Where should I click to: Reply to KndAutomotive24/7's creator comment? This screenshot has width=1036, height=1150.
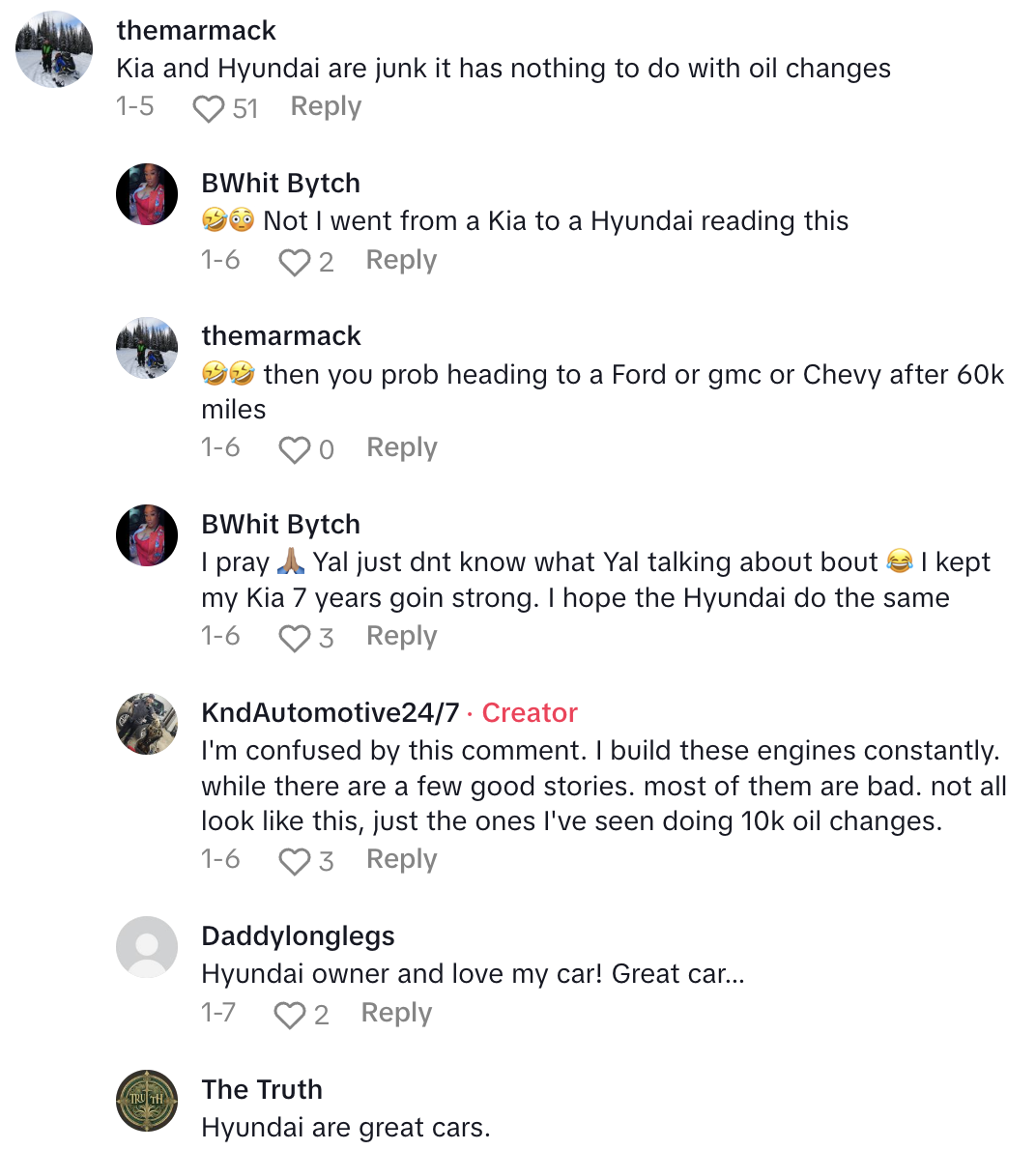click(x=402, y=859)
